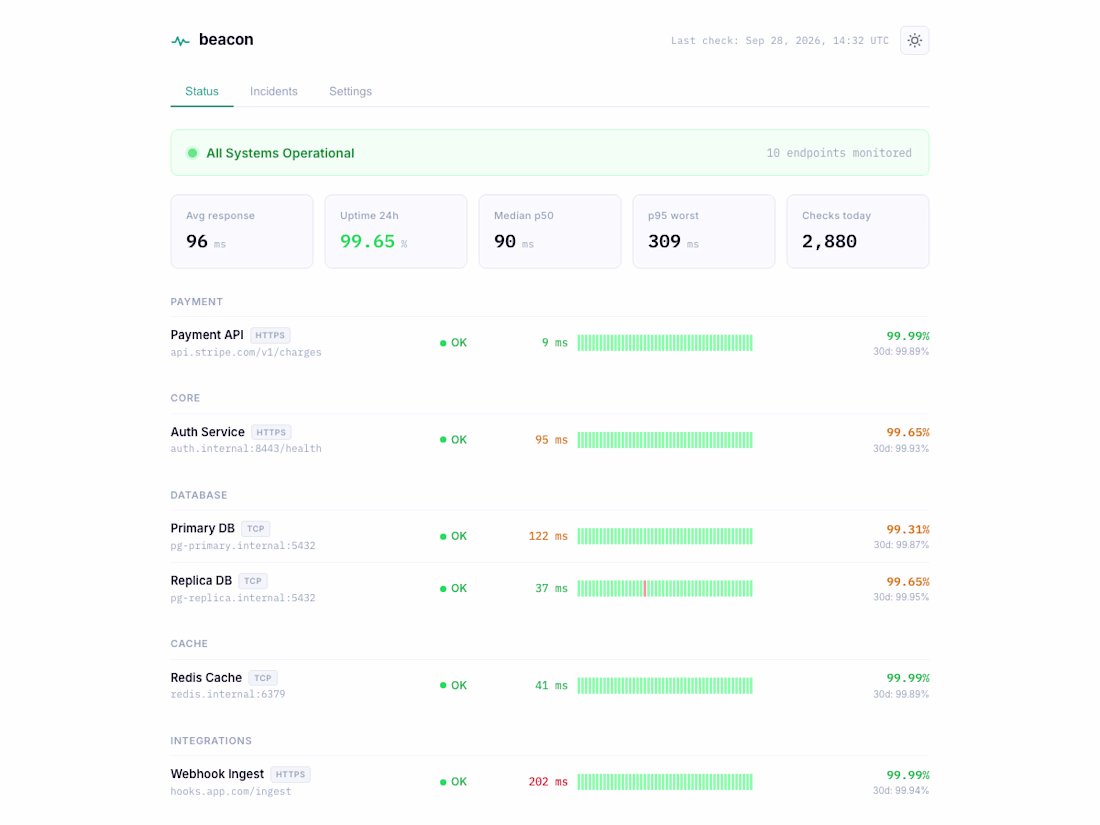Image resolution: width=1100 pixels, height=825 pixels.
Task: Select the Primary DB 99.31% uptime value
Action: coord(908,529)
